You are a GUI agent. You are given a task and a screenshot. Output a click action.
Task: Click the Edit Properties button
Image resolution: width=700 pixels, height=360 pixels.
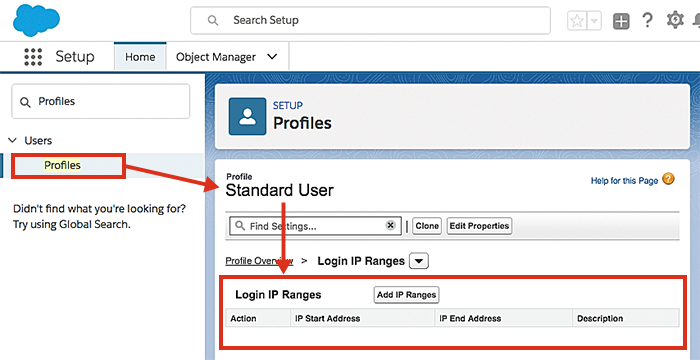pyautogui.click(x=479, y=226)
